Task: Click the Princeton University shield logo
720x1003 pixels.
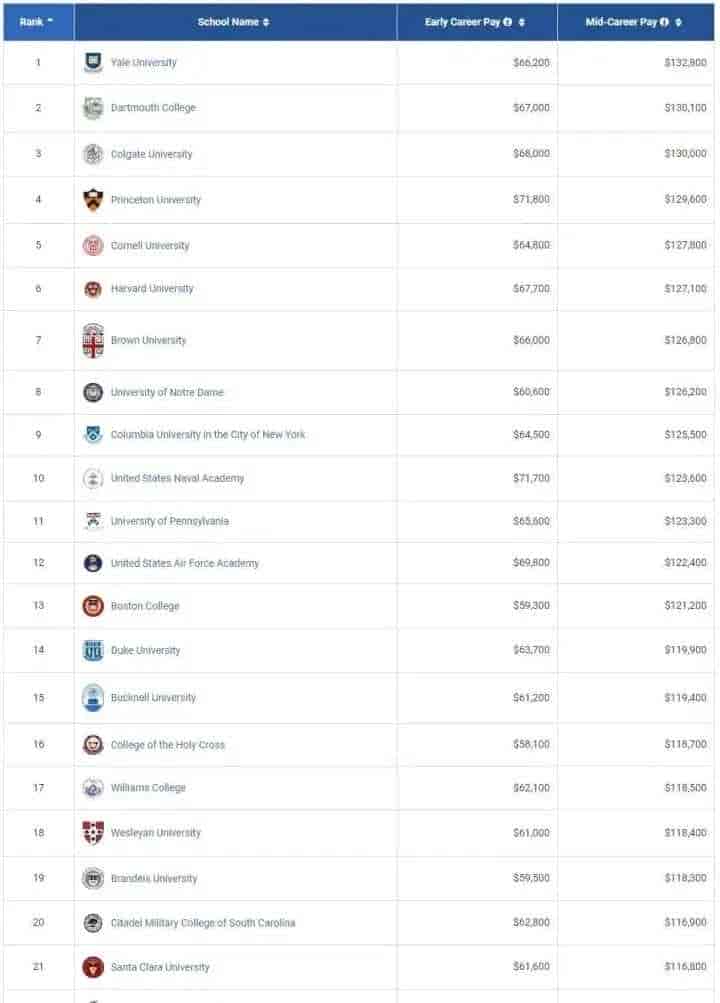Action: pyautogui.click(x=93, y=200)
